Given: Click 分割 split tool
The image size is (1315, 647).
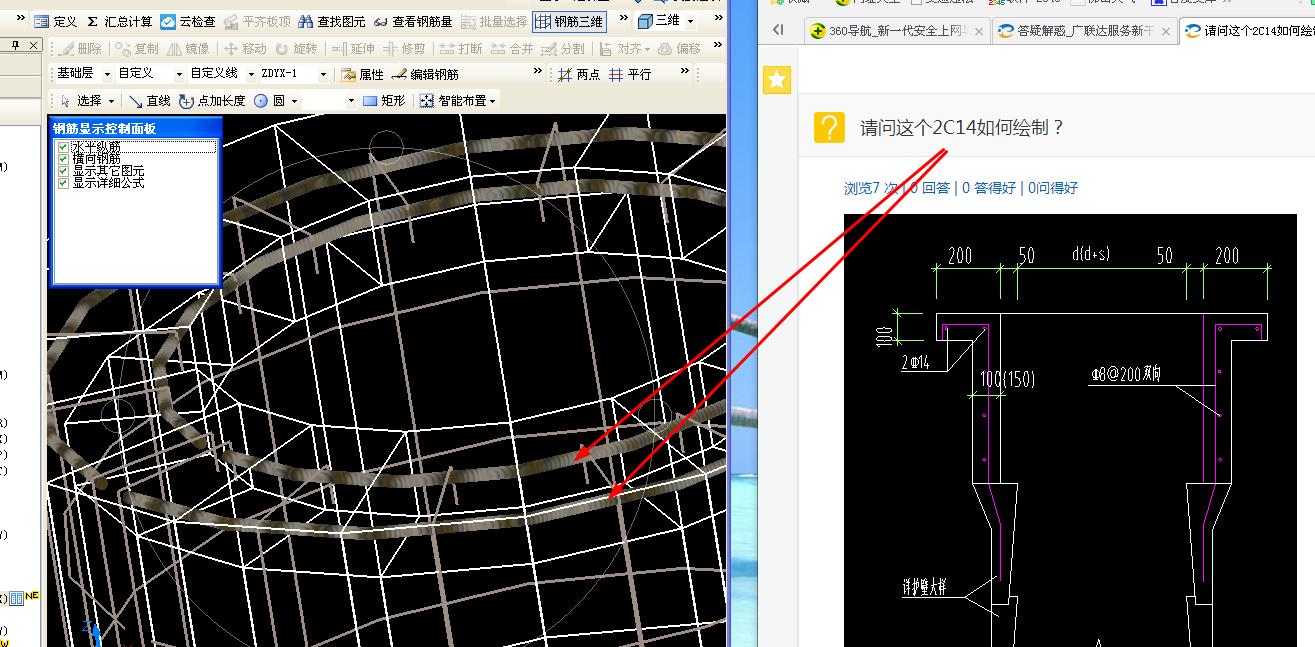Looking at the screenshot, I should (563, 48).
